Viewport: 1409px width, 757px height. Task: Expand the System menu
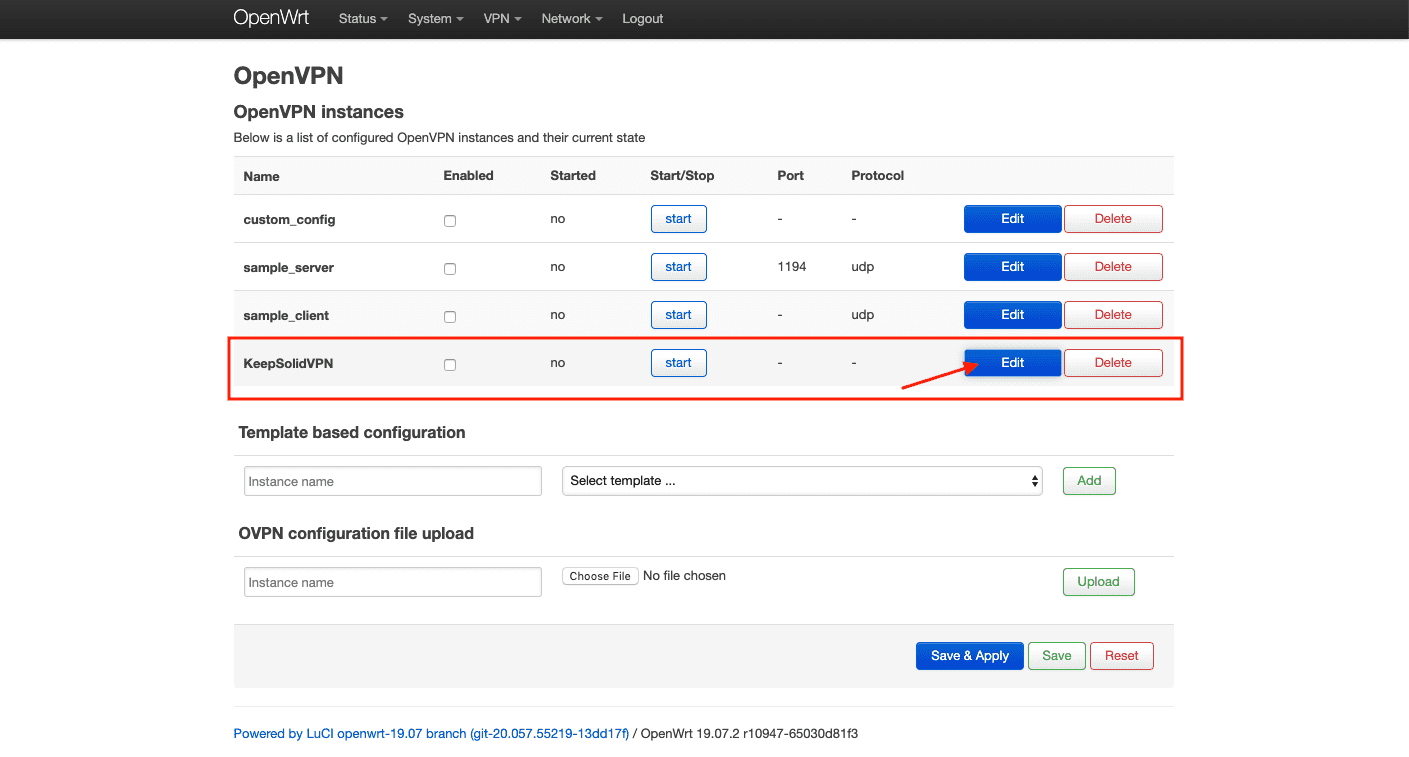coord(435,19)
